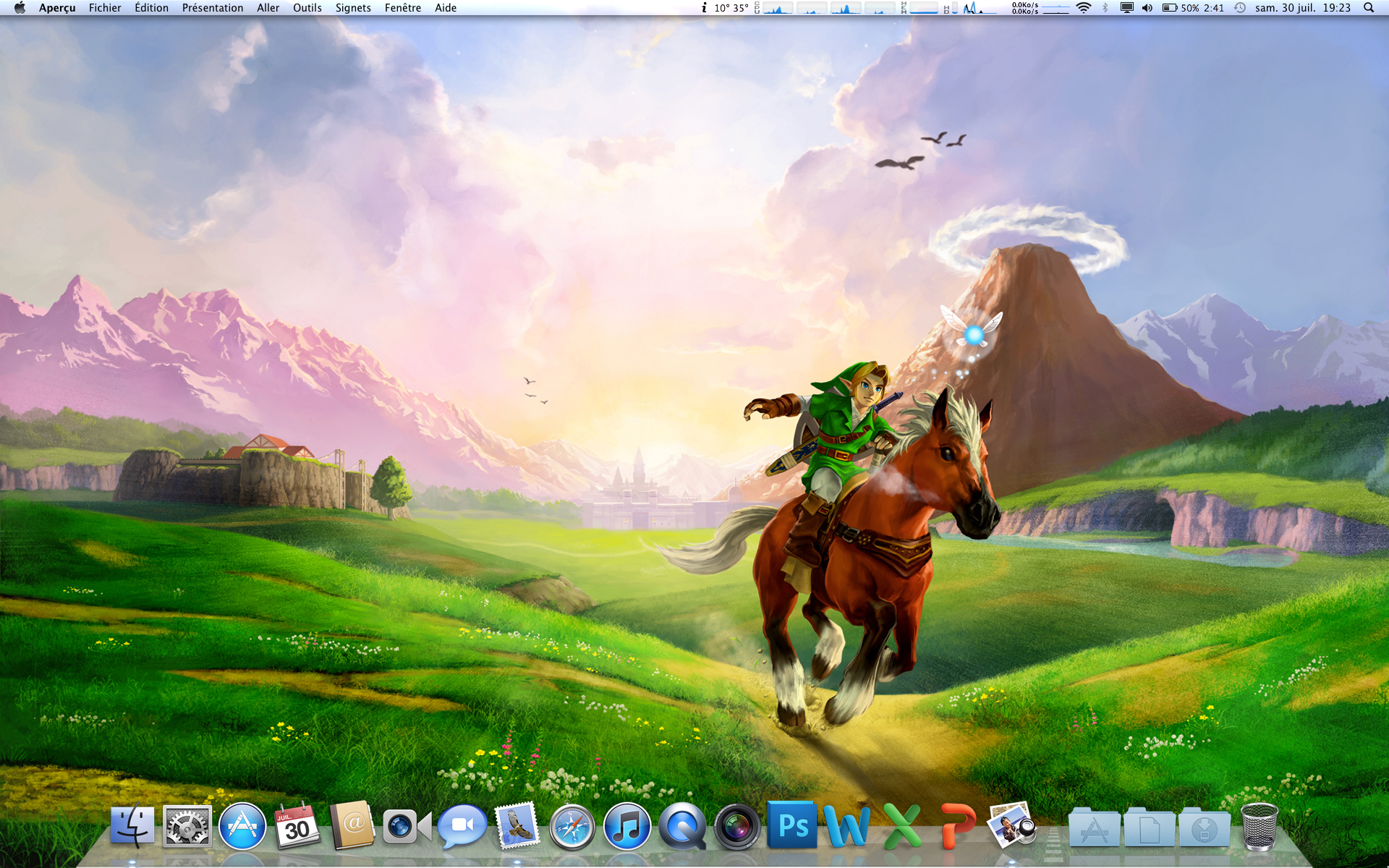Launch QuickTime Player from the Dock

point(682,826)
